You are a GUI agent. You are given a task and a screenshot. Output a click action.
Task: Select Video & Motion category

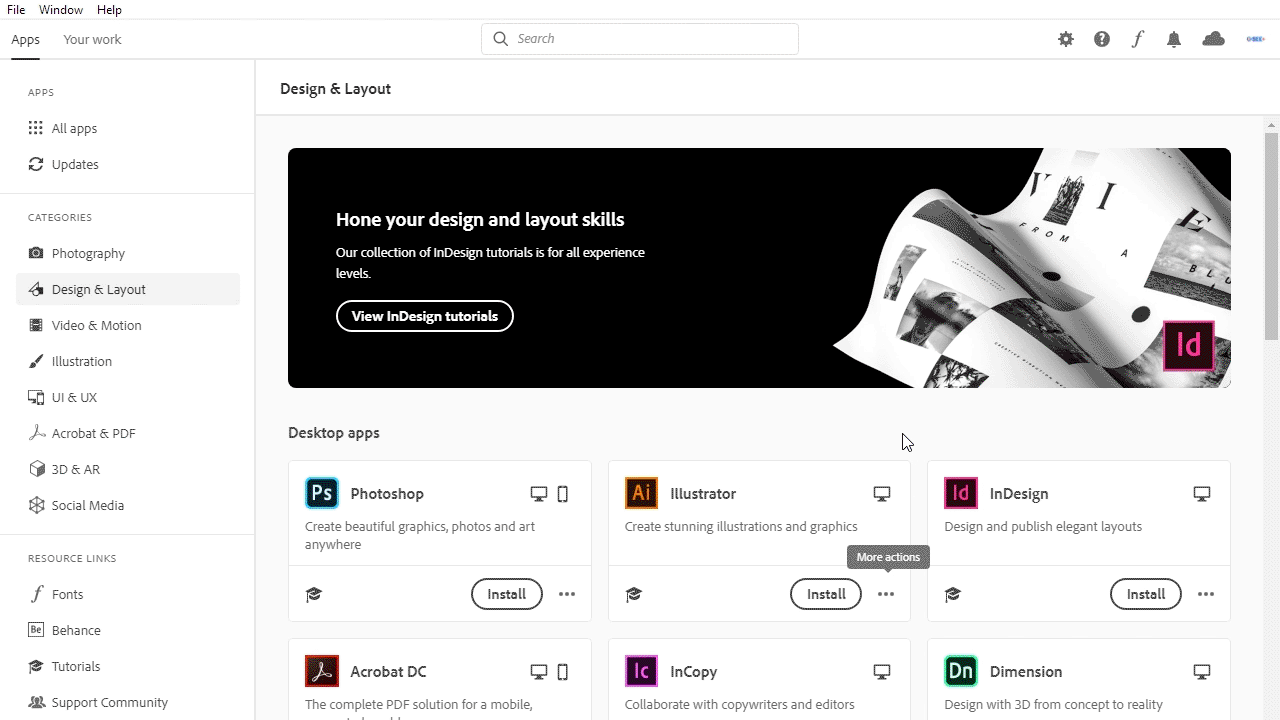coord(96,325)
